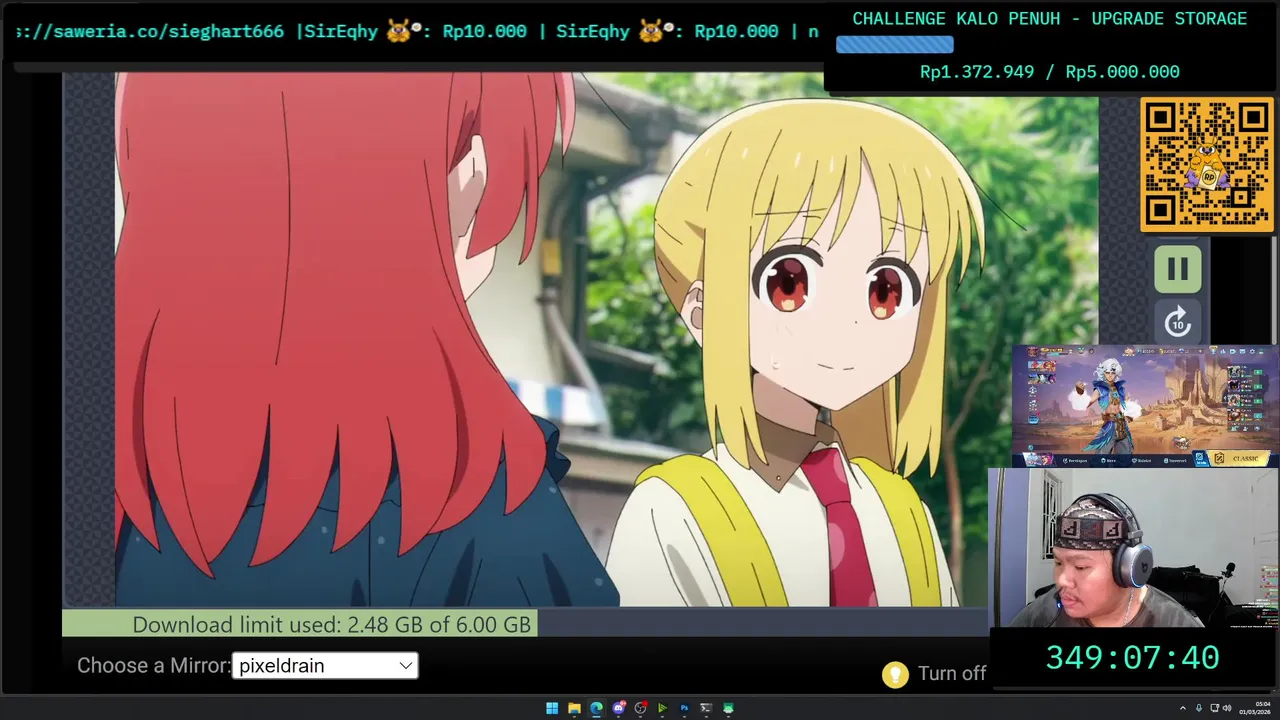Click the green play-arrow taskbar app
1280x720 pixels.
pos(662,708)
